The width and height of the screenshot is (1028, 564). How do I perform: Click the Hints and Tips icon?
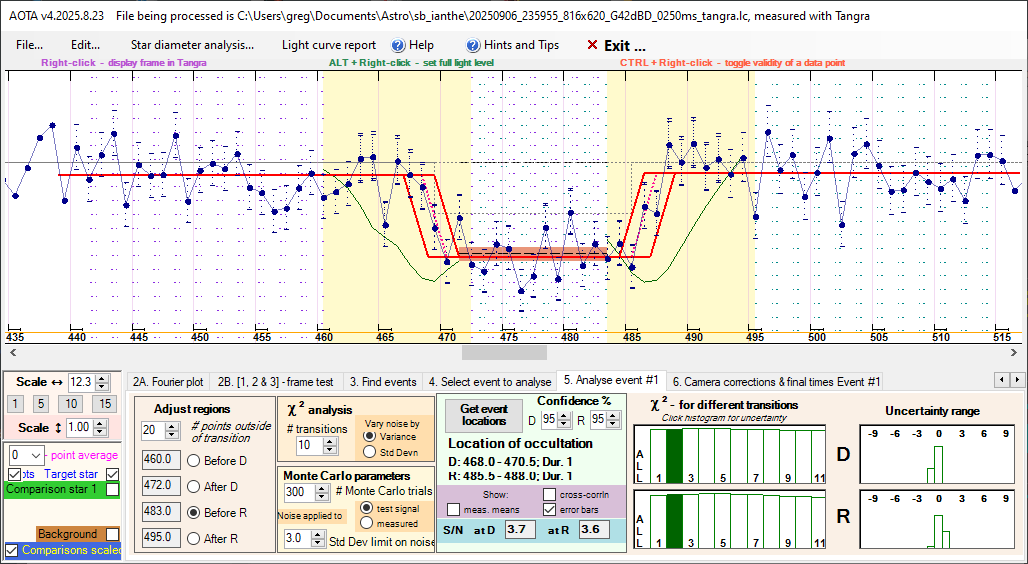pyautogui.click(x=473, y=45)
